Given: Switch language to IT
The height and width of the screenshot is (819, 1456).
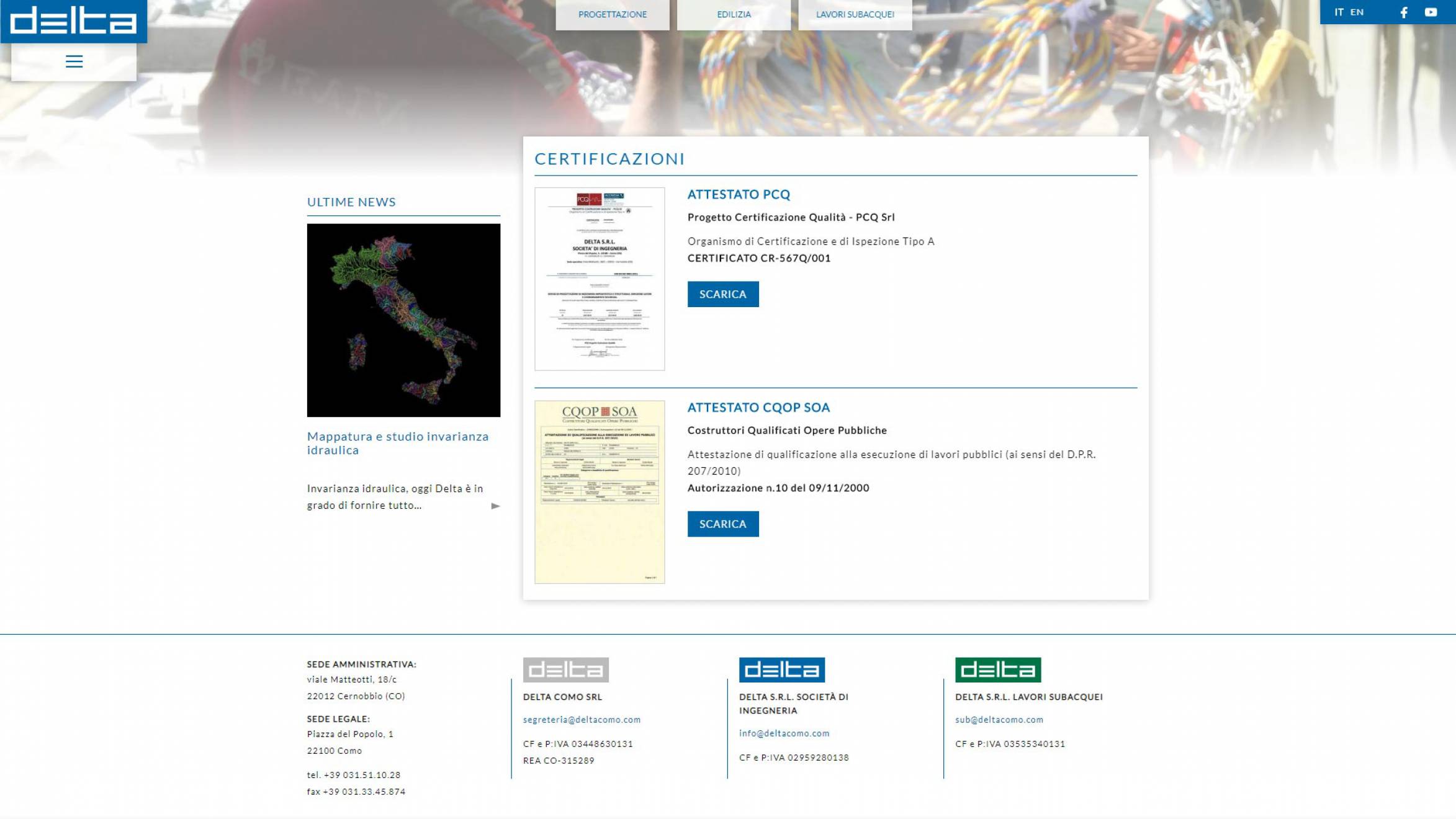Looking at the screenshot, I should (1339, 12).
